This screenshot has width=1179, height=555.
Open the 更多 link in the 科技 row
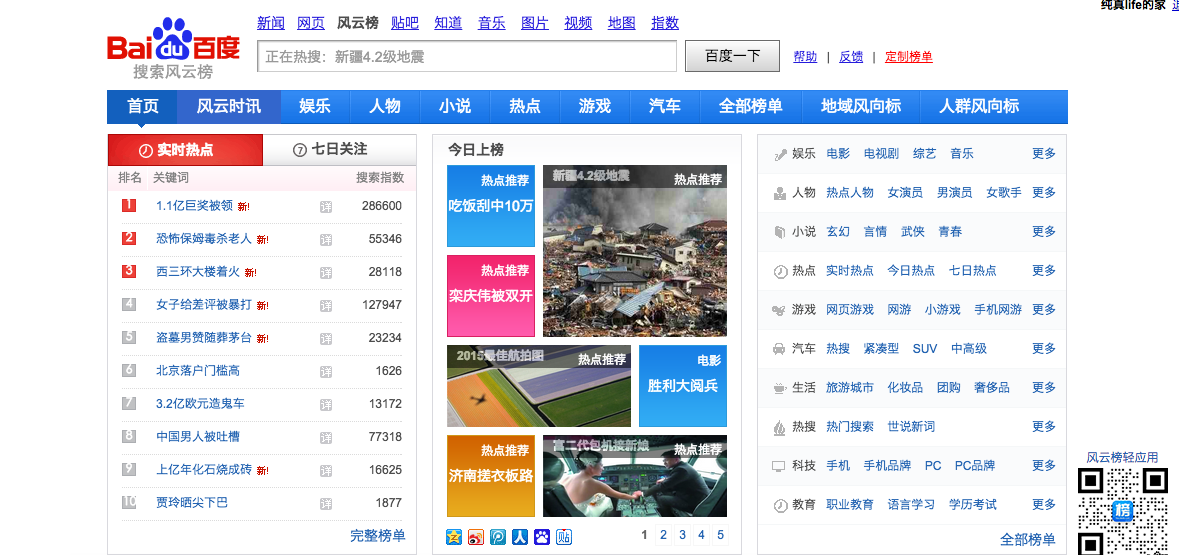point(1044,466)
